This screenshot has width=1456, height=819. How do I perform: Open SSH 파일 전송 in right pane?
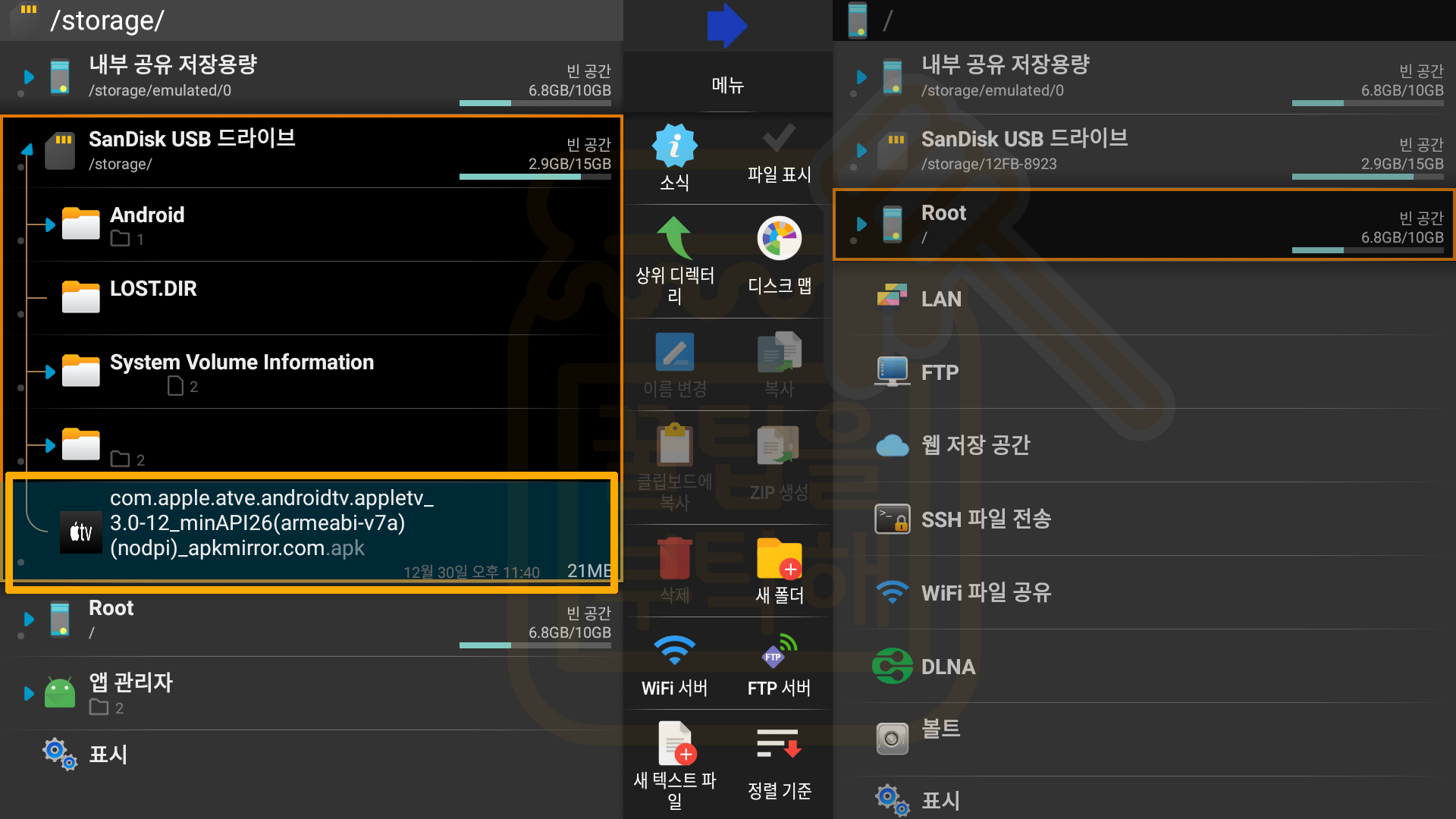tap(986, 519)
